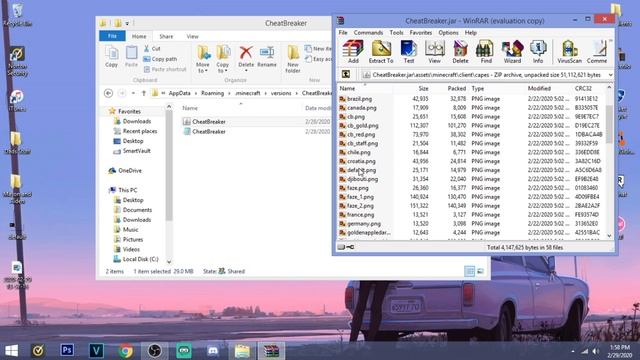Image resolution: width=640 pixels, height=360 pixels.
Task: Click the Paste icon in Explorer ribbon
Action: [x=131, y=57]
